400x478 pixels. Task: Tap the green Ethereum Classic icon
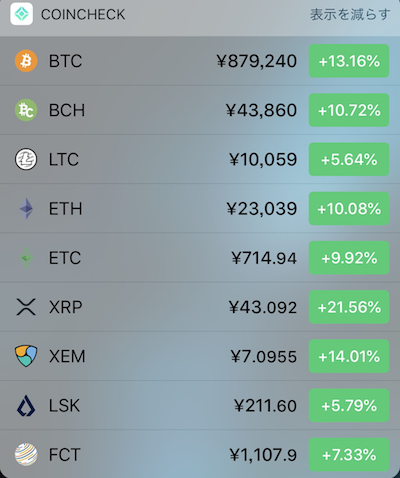point(26,258)
